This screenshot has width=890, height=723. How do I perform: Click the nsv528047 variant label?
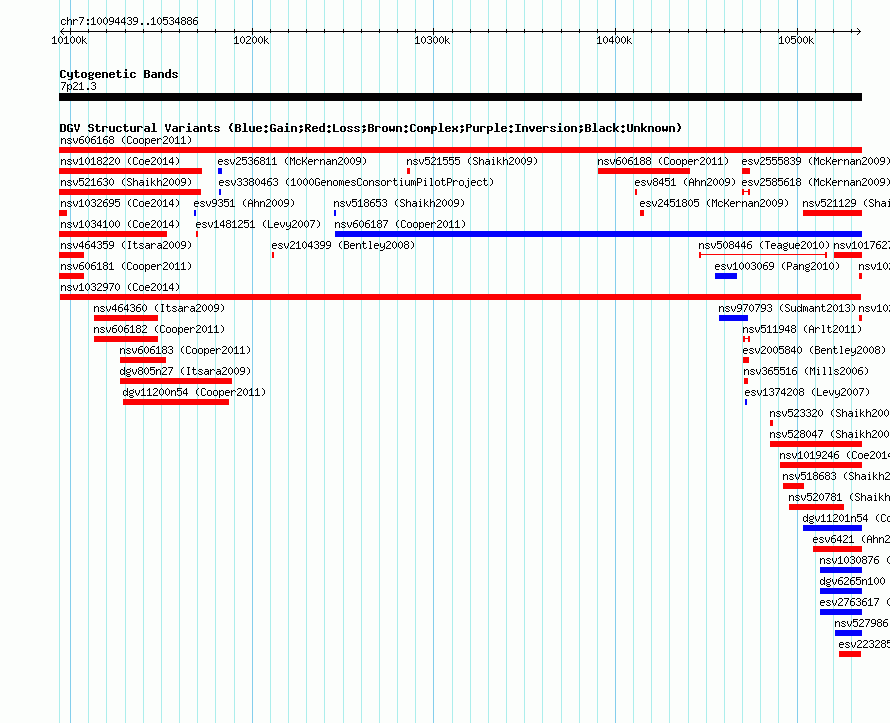click(x=829, y=434)
